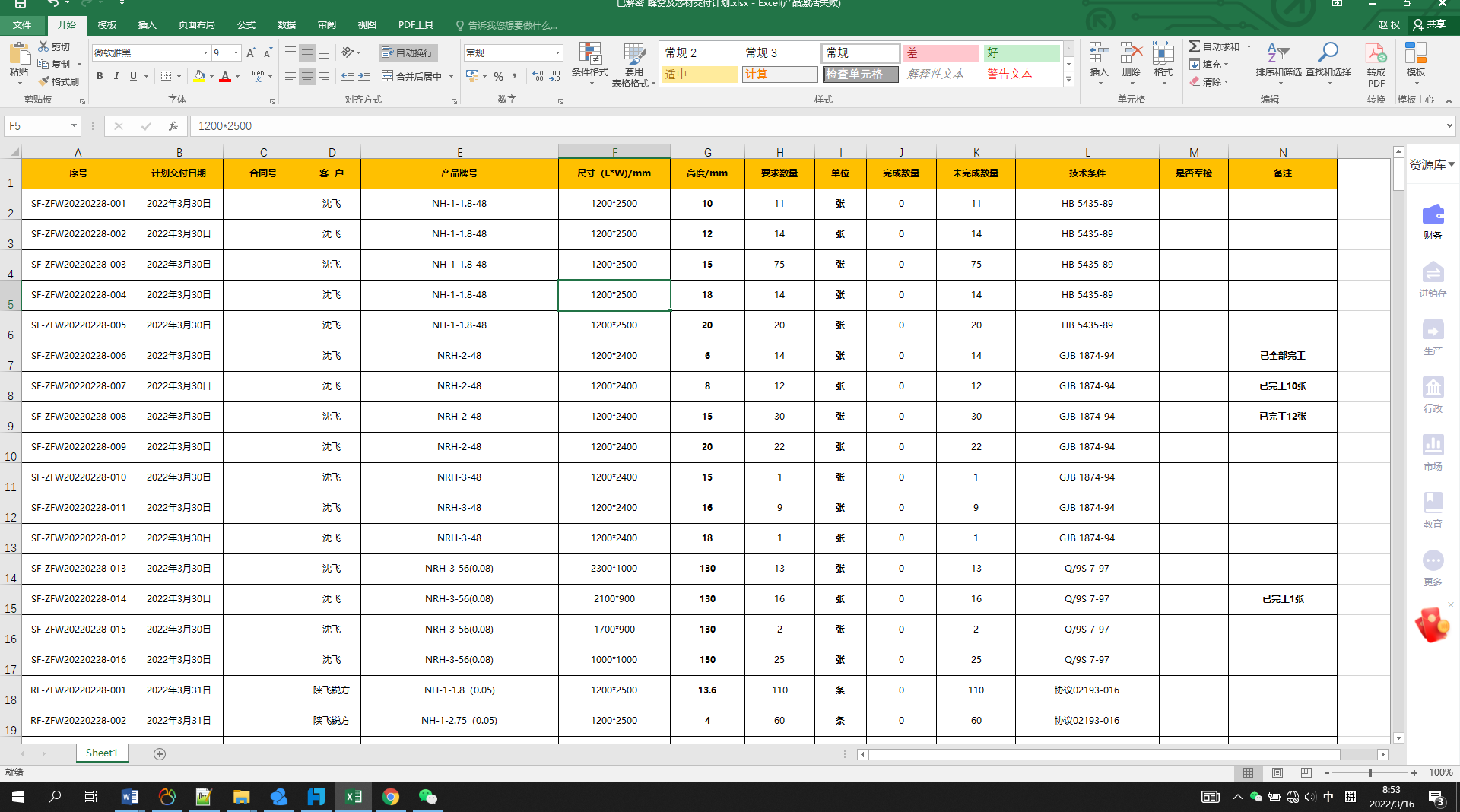Click the Paste icon in clipboard group
This screenshot has width=1460, height=812.
(19, 55)
